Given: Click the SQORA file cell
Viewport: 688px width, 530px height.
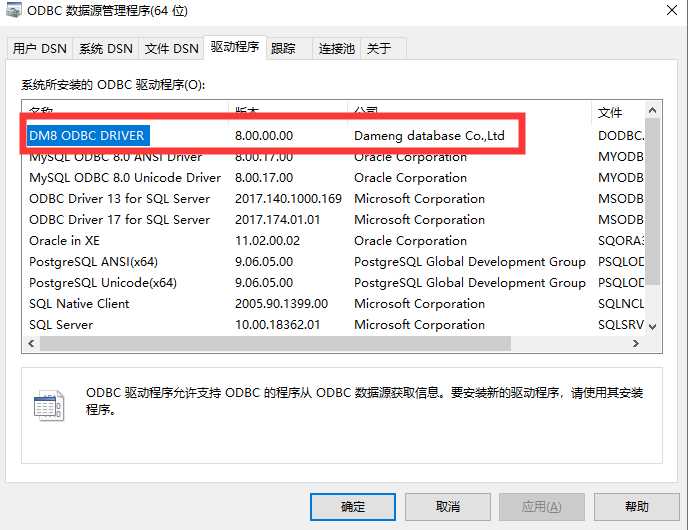Looking at the screenshot, I should pos(621,241).
